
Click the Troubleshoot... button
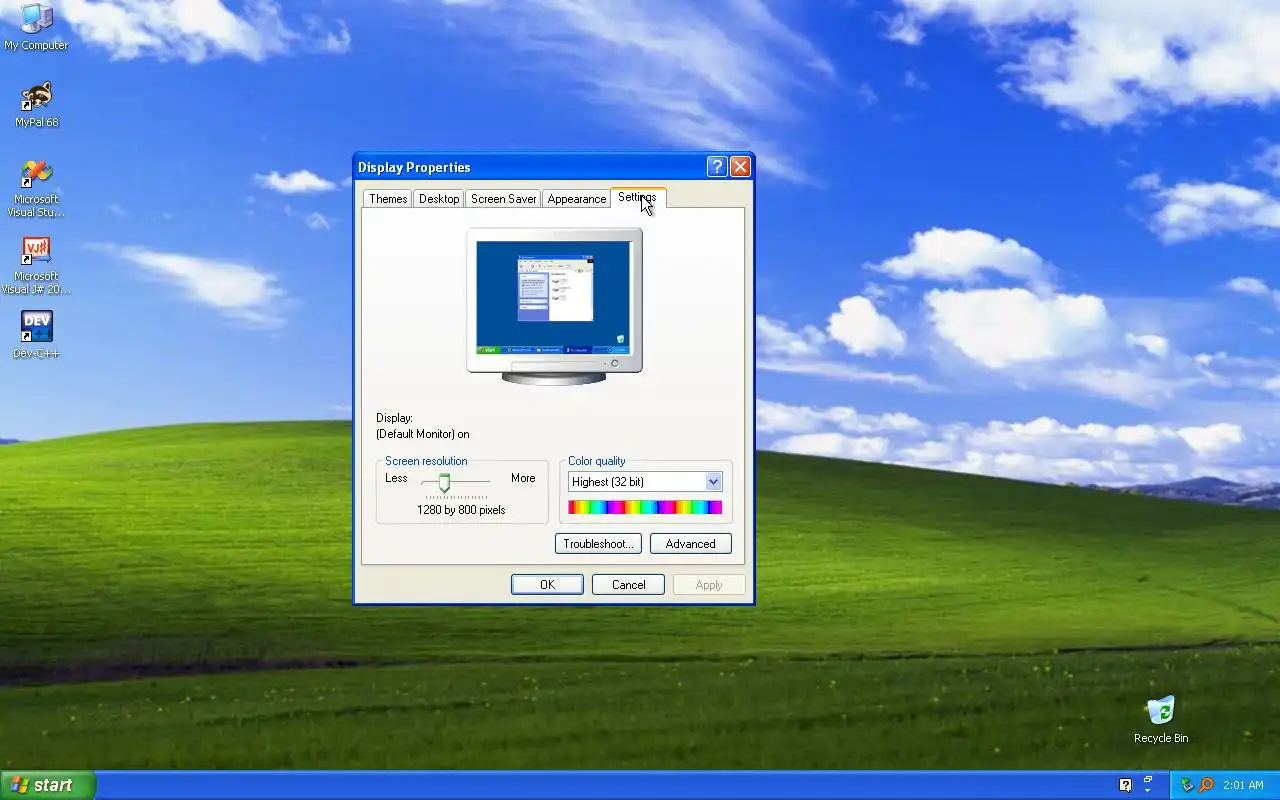pos(598,544)
